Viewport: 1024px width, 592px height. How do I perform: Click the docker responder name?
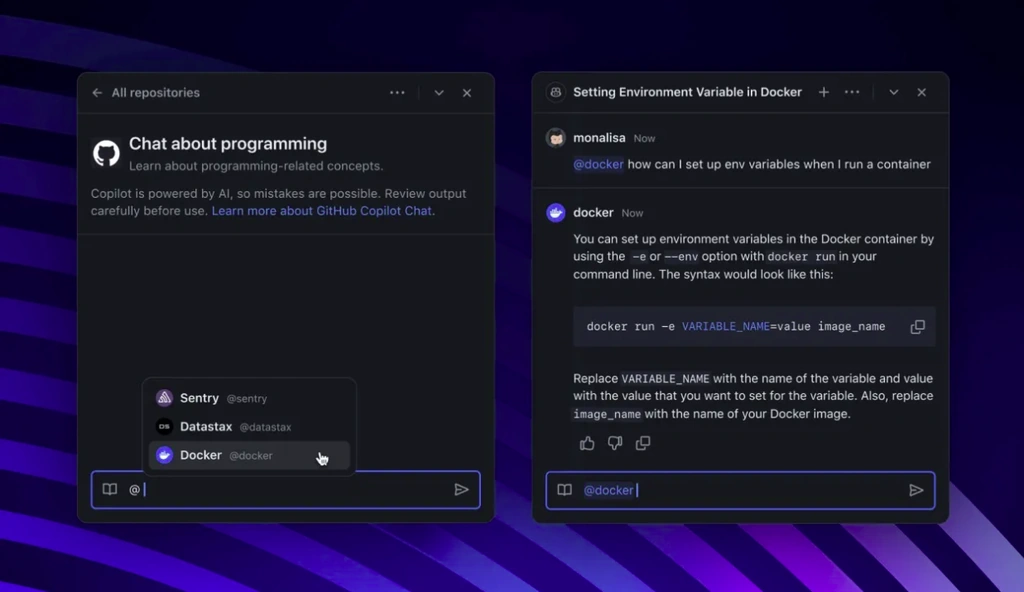pos(593,212)
